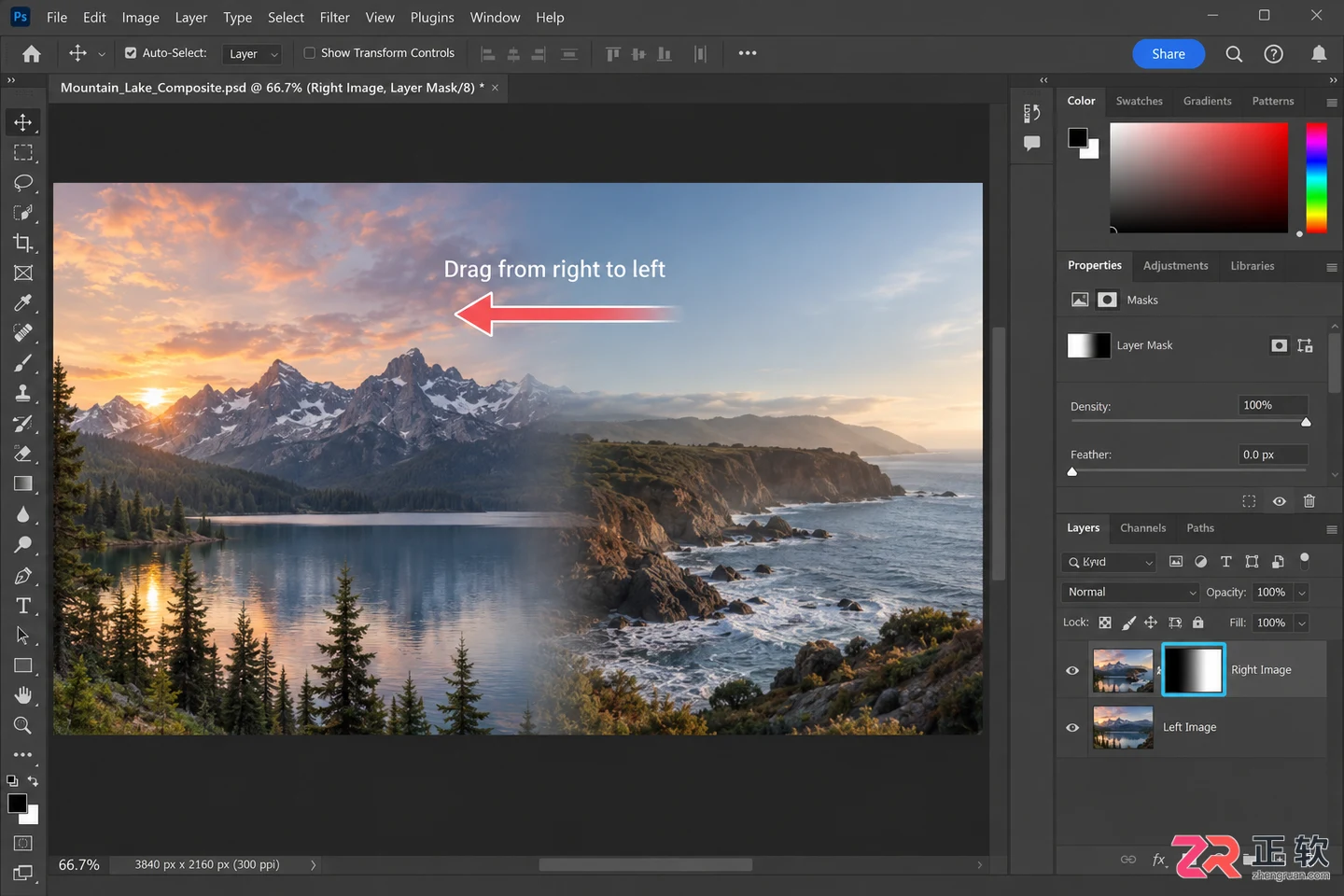Hide the Right Image layer

tap(1072, 670)
